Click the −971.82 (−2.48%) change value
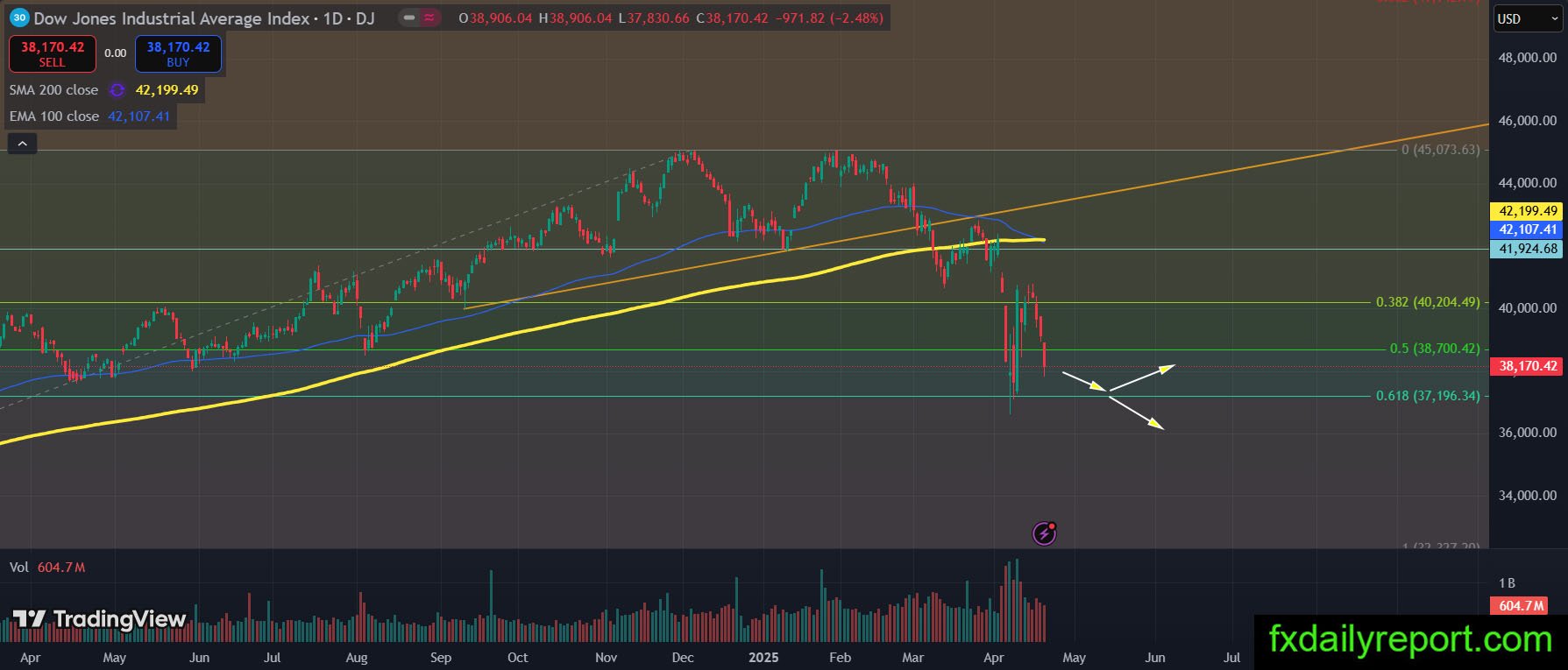The image size is (1568, 670). [x=830, y=18]
